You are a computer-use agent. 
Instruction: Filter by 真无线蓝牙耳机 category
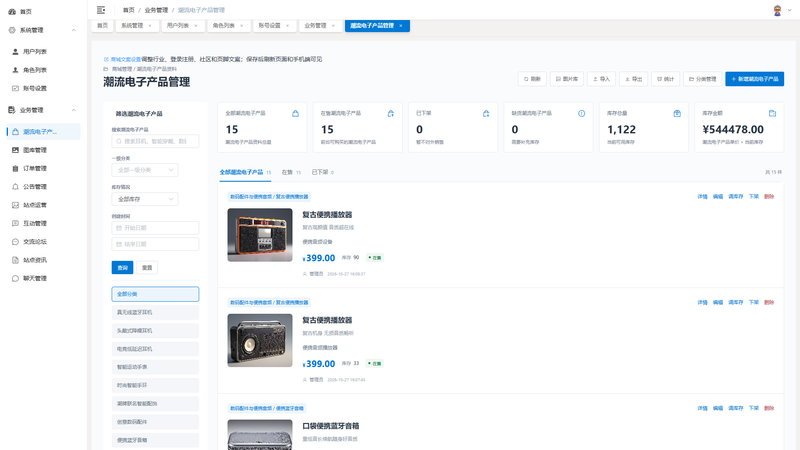tap(155, 312)
